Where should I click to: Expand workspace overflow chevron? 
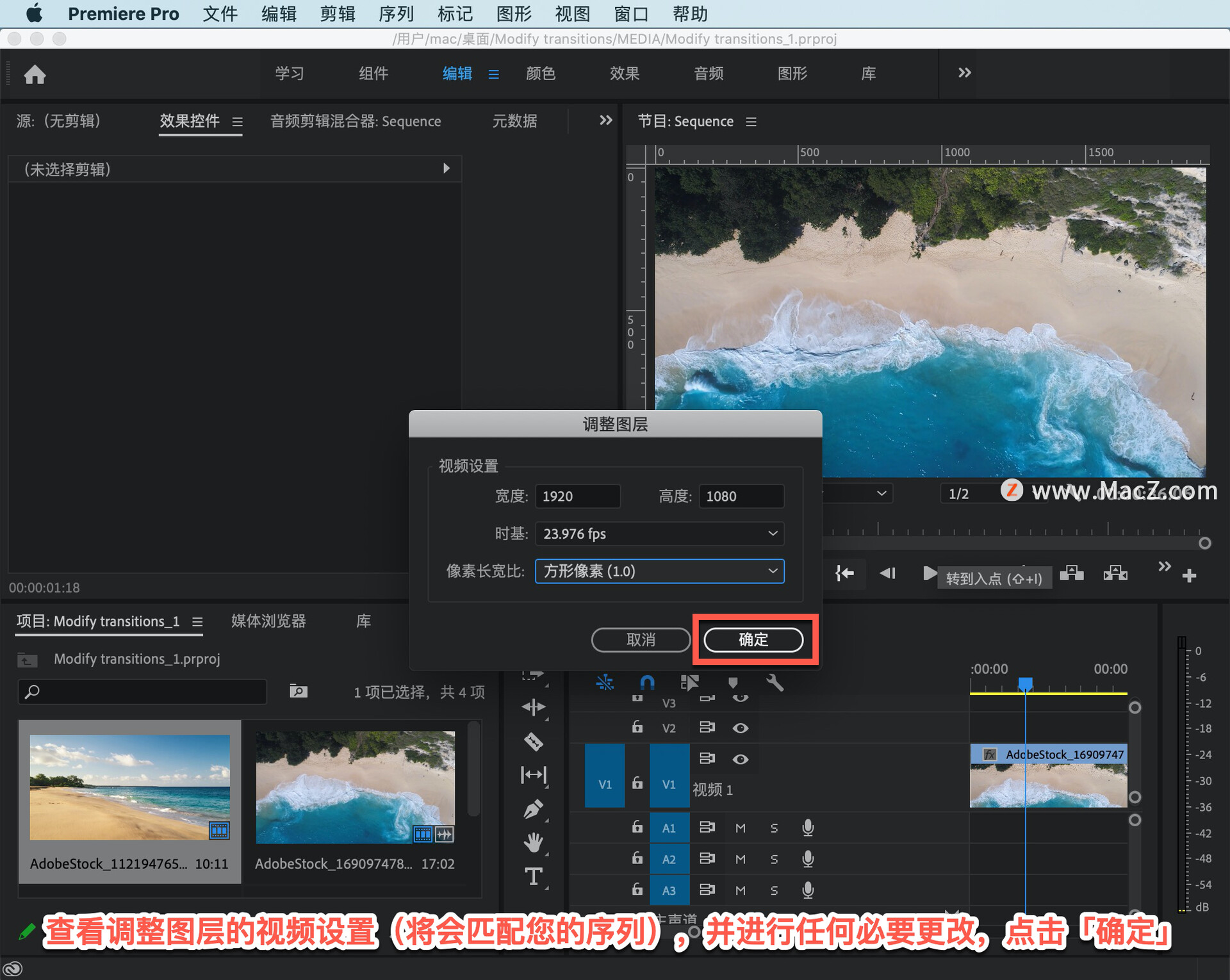(964, 73)
